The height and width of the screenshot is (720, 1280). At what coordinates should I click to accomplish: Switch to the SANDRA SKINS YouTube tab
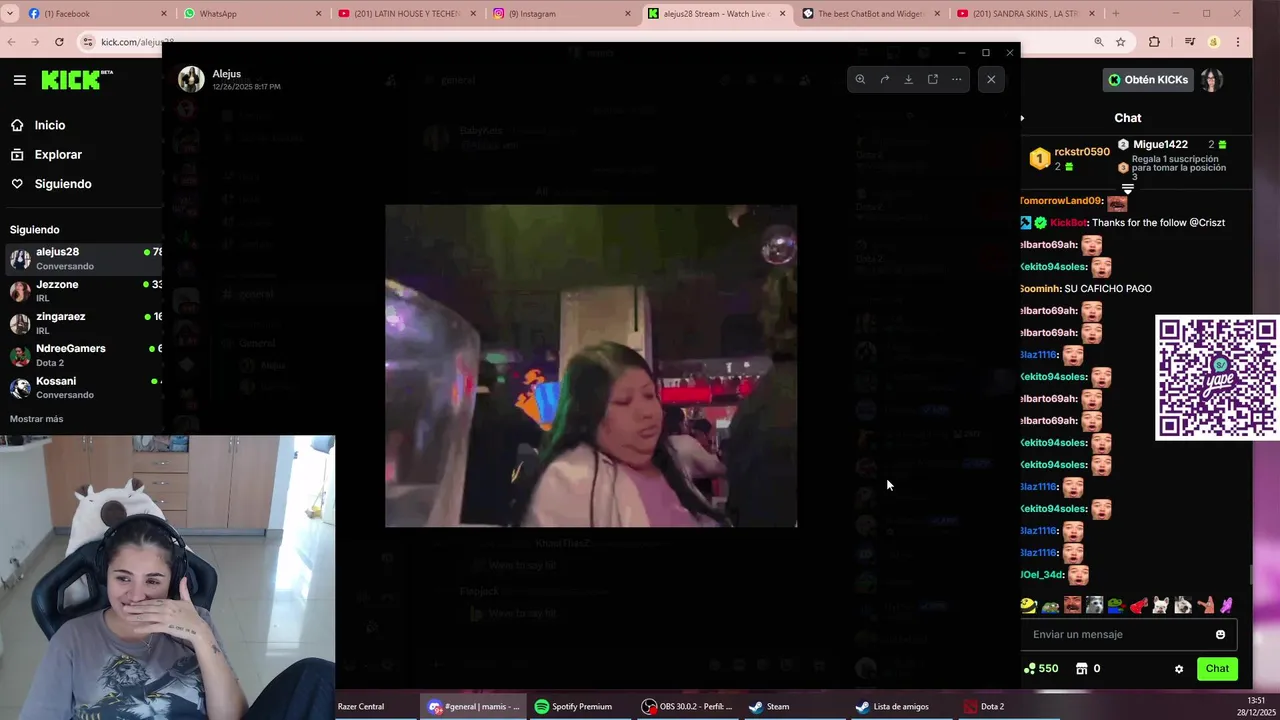click(1025, 13)
